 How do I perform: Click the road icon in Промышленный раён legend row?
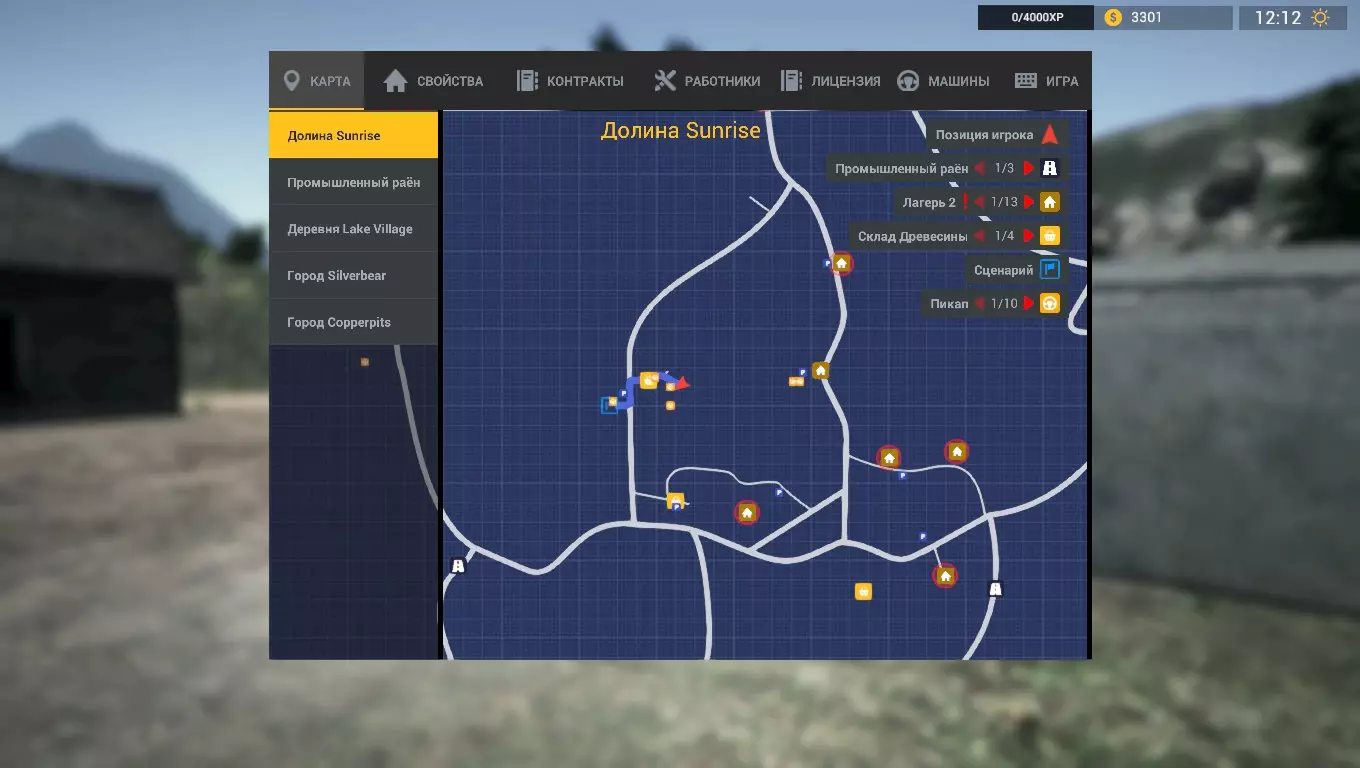click(x=1049, y=168)
